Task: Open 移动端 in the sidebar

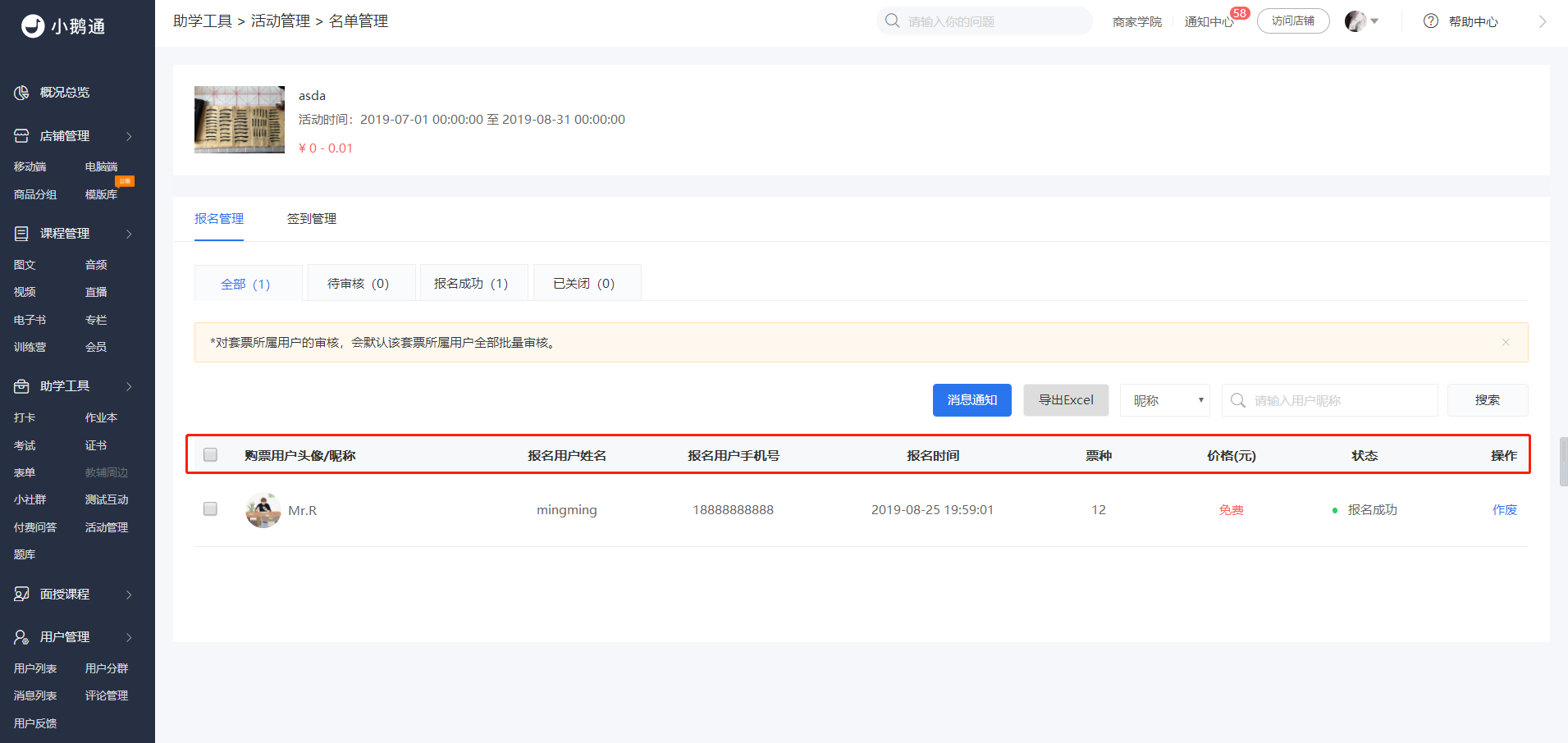Action: pyautogui.click(x=30, y=166)
